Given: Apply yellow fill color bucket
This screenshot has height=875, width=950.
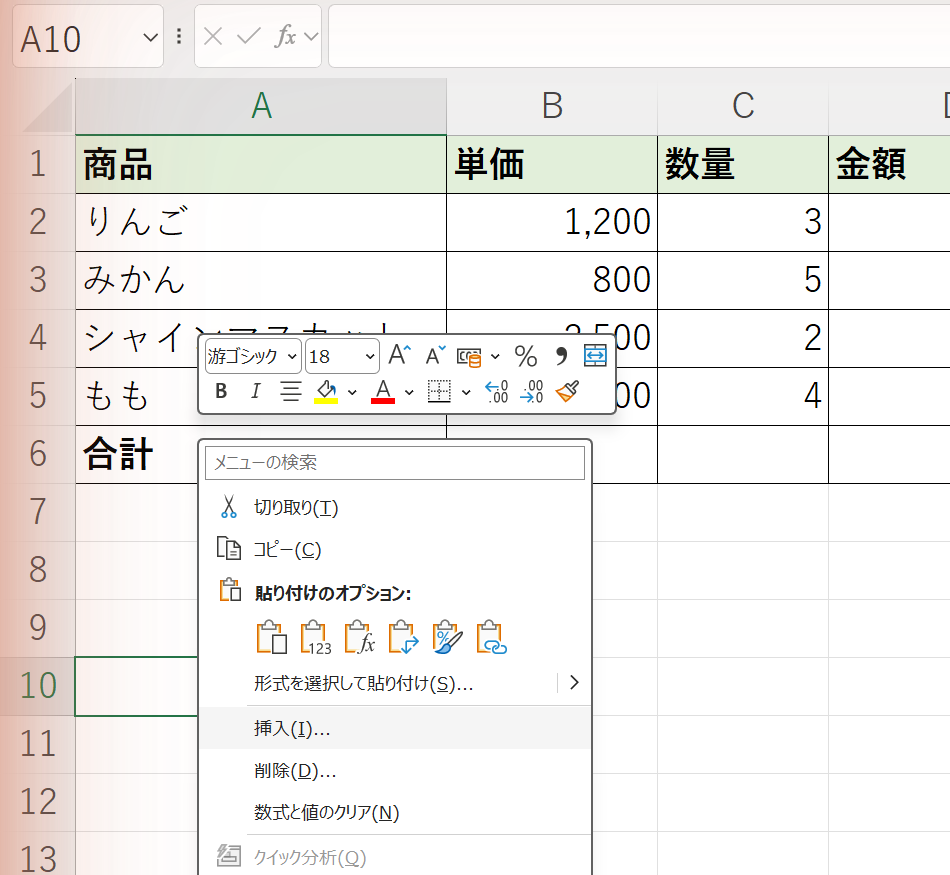Looking at the screenshot, I should pos(327,391).
